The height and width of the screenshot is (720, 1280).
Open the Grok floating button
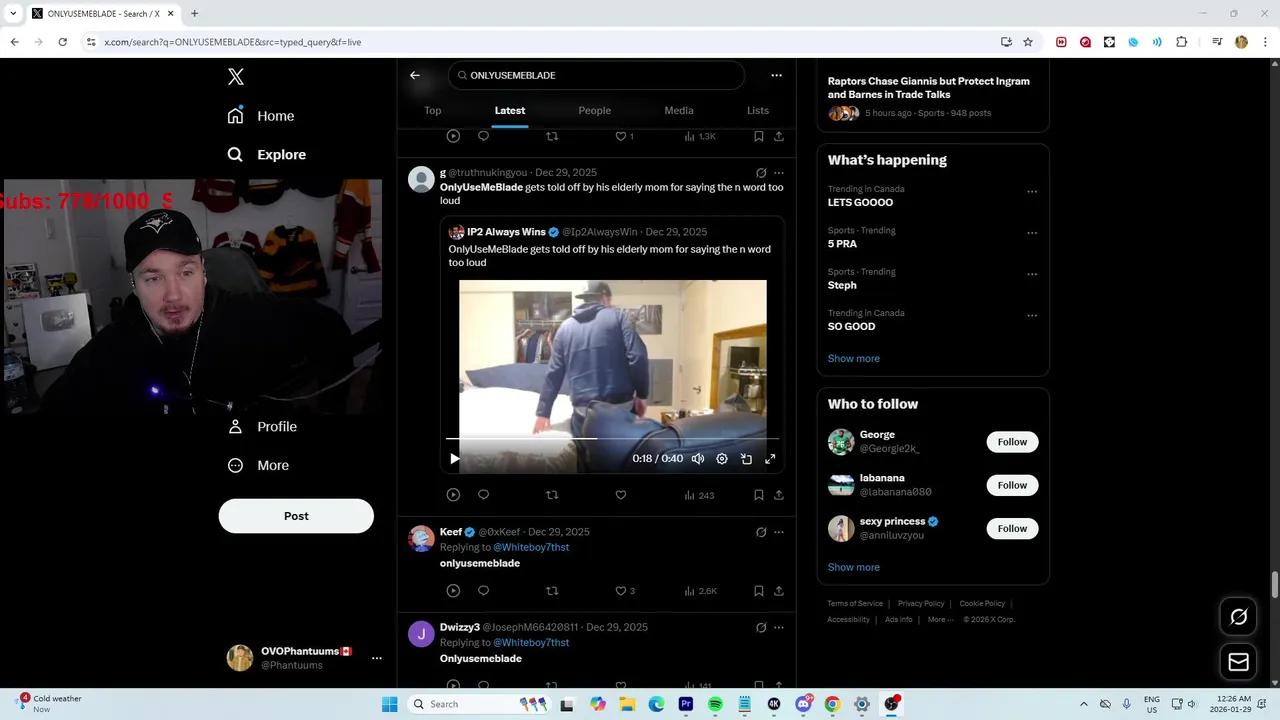1238,617
